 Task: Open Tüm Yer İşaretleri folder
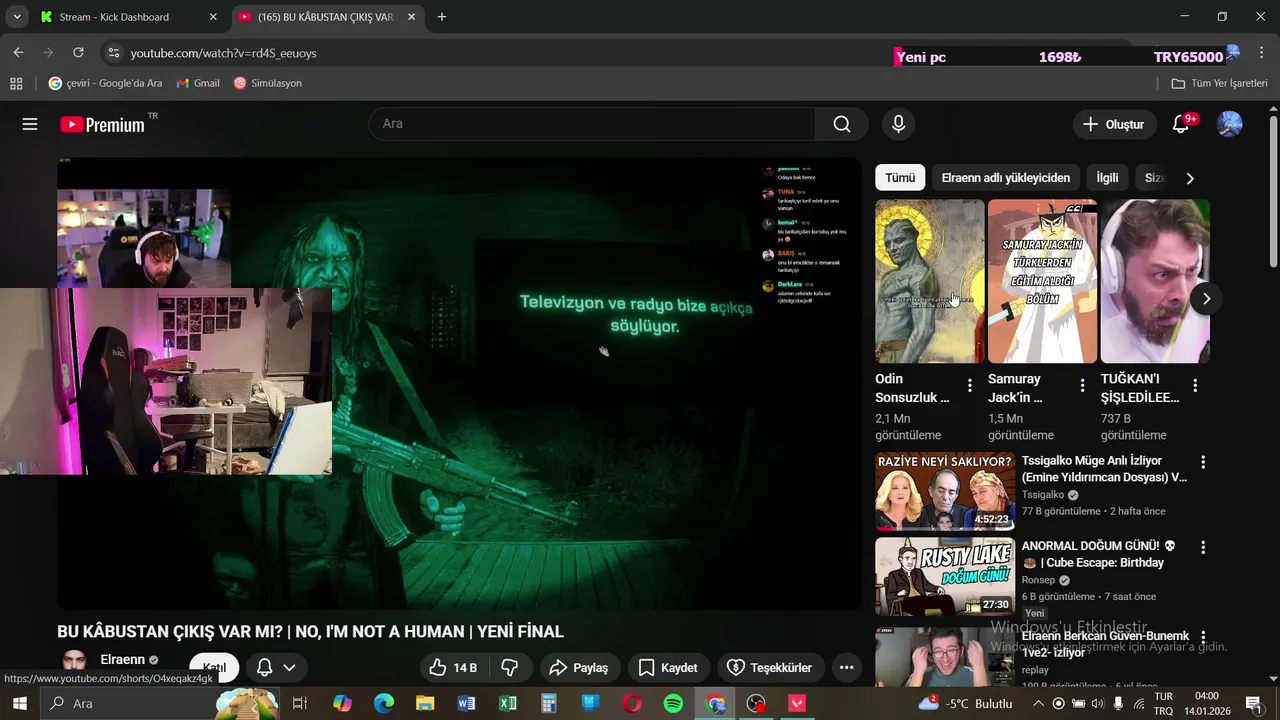pos(1220,83)
